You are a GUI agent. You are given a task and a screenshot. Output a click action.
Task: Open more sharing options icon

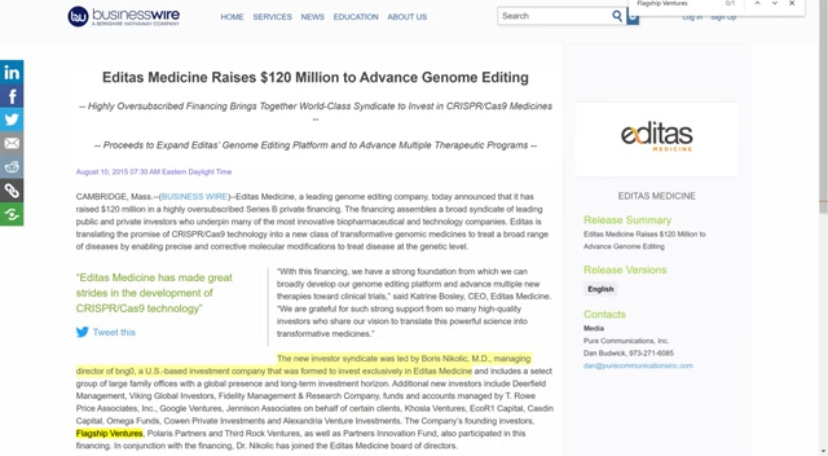[12, 214]
